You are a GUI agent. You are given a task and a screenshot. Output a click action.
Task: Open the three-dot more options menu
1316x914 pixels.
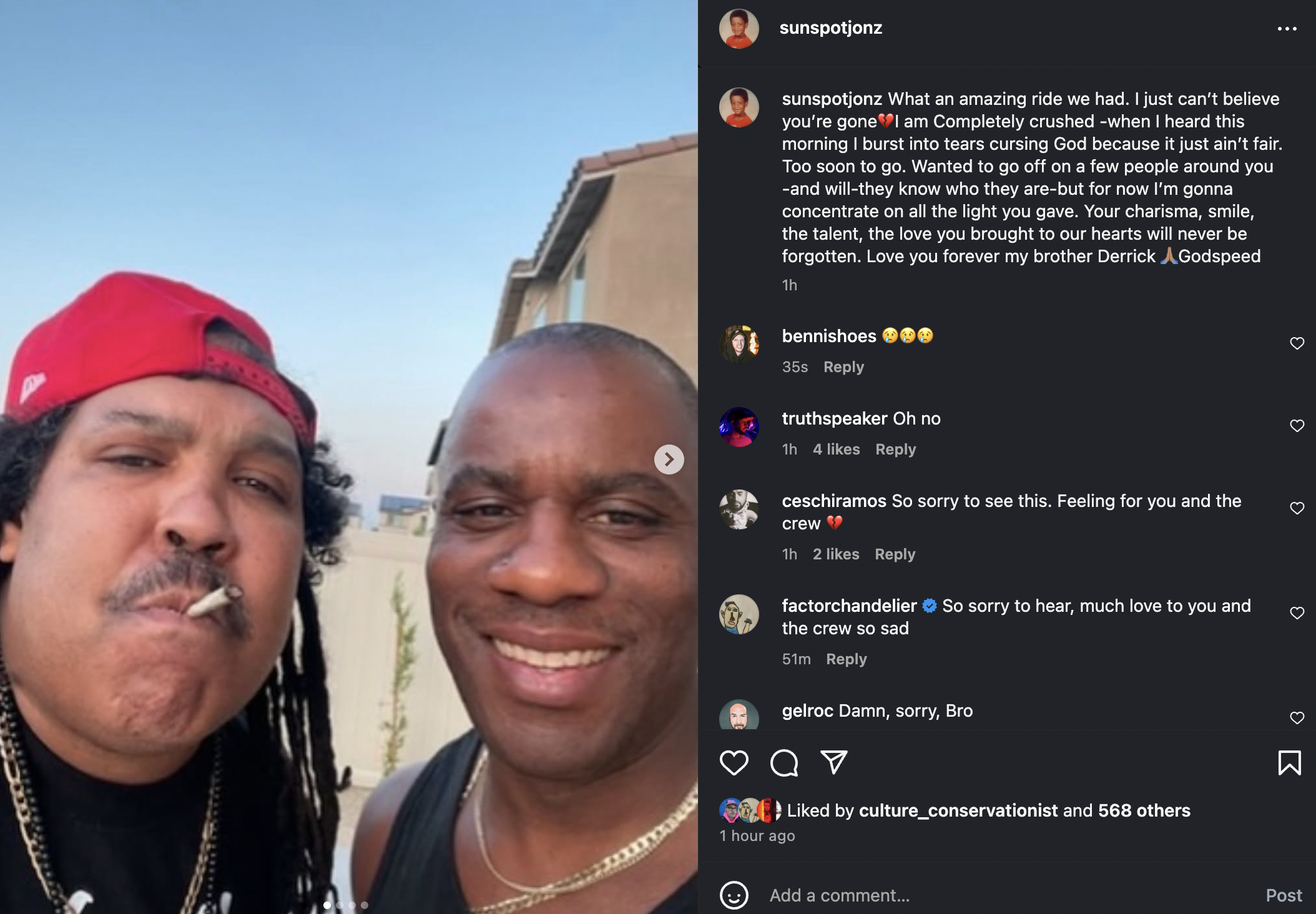1287,29
